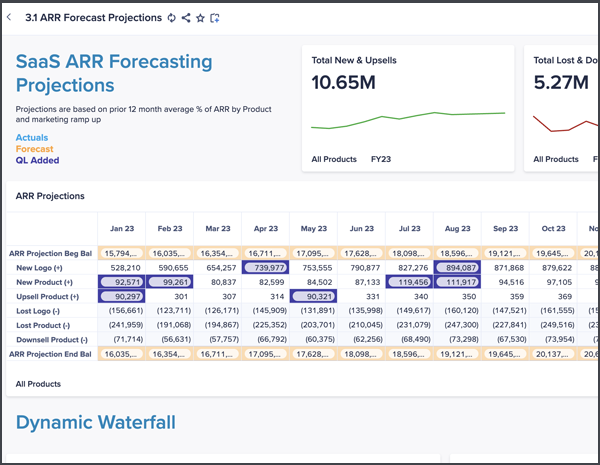Click the QL Added legend label
The image size is (600, 465).
37,160
